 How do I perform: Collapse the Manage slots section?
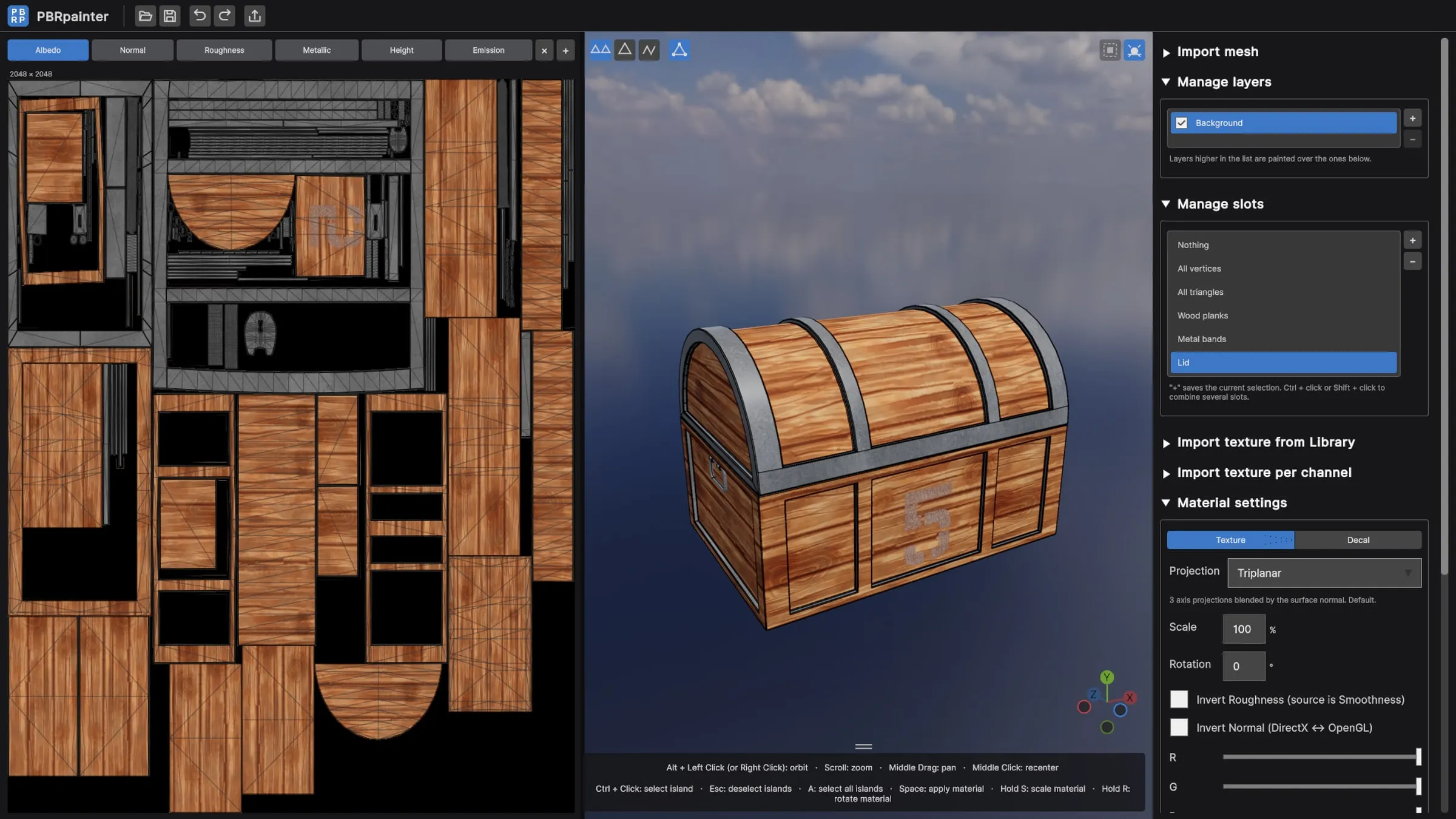(x=1213, y=204)
